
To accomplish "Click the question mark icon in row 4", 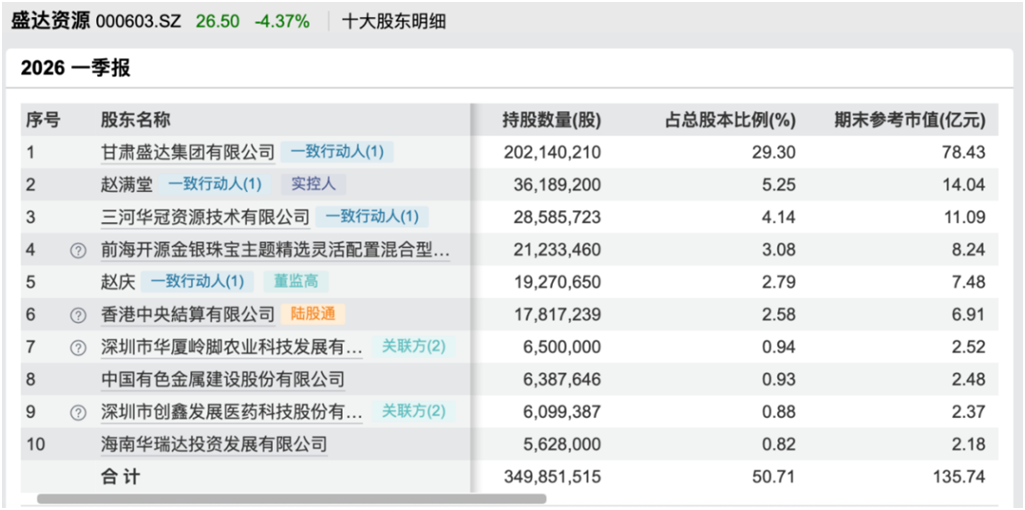I will [78, 250].
